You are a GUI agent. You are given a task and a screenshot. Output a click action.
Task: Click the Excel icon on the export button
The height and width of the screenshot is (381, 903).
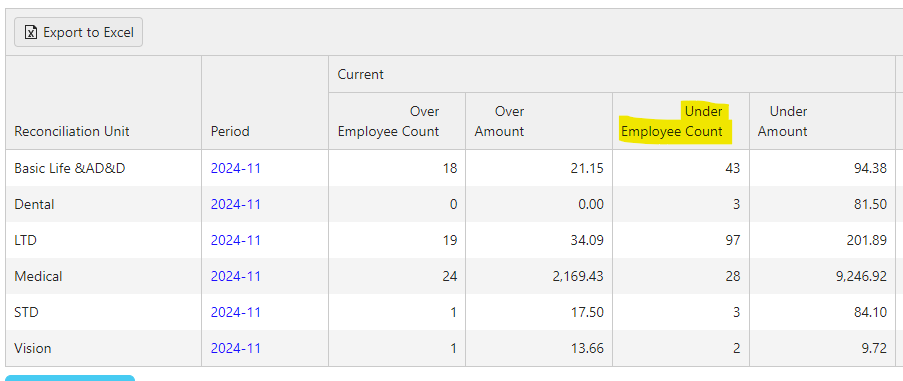(31, 32)
